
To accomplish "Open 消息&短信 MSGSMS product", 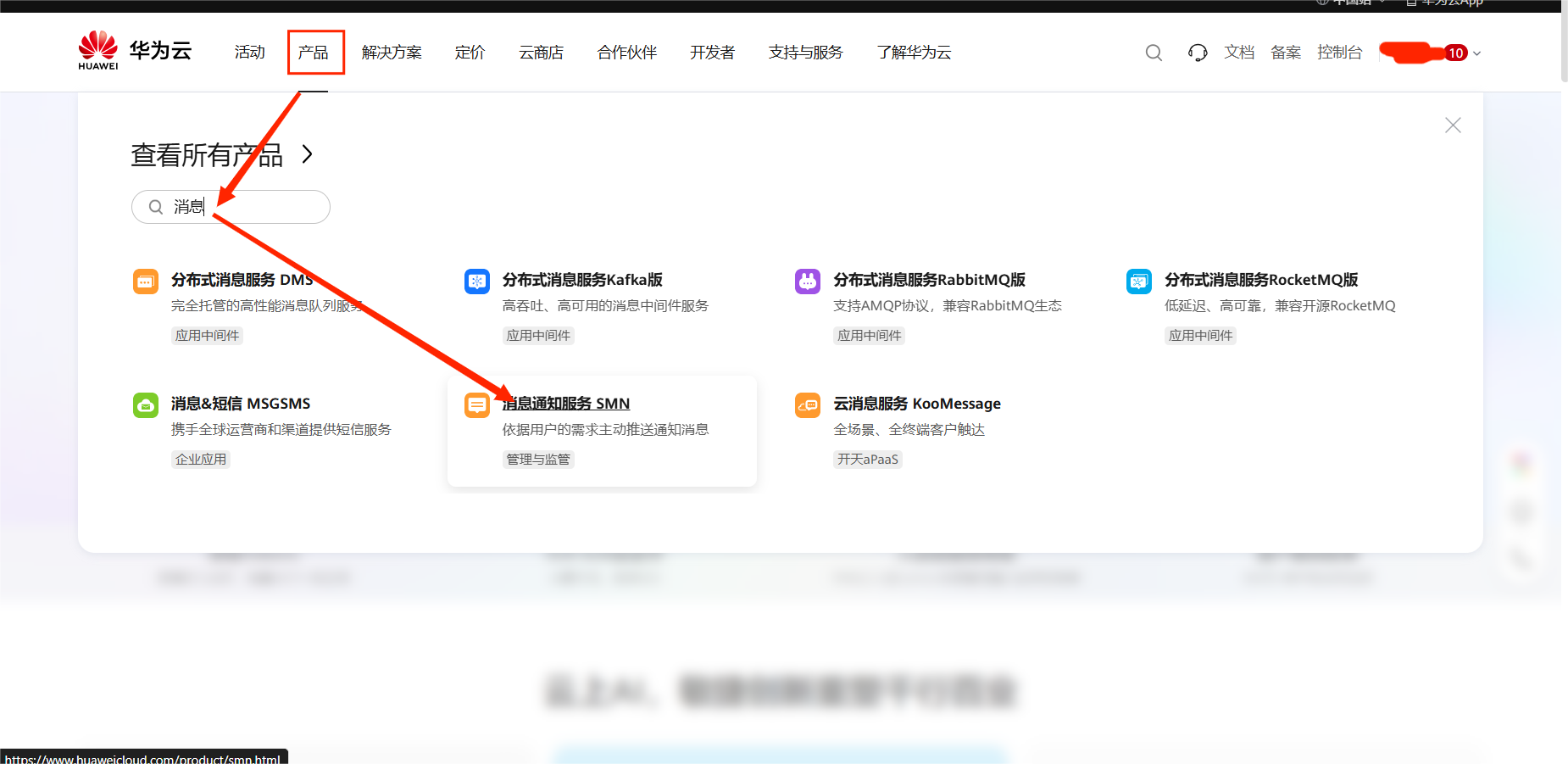I will coord(241,404).
